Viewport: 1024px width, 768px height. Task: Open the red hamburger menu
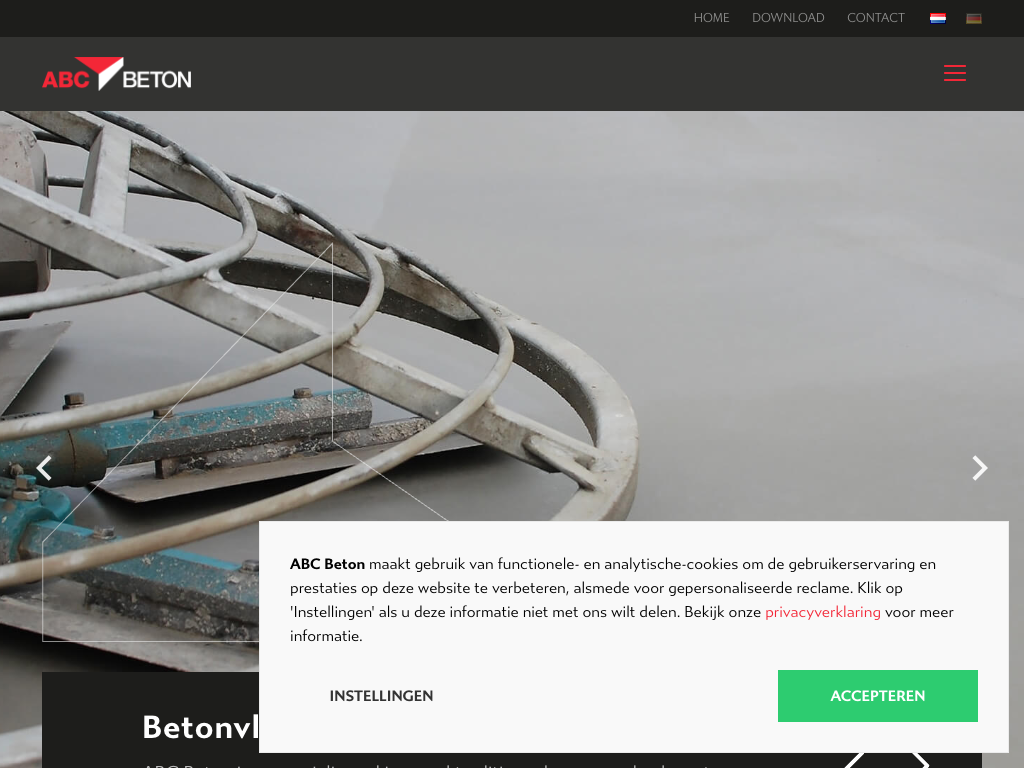tap(954, 73)
